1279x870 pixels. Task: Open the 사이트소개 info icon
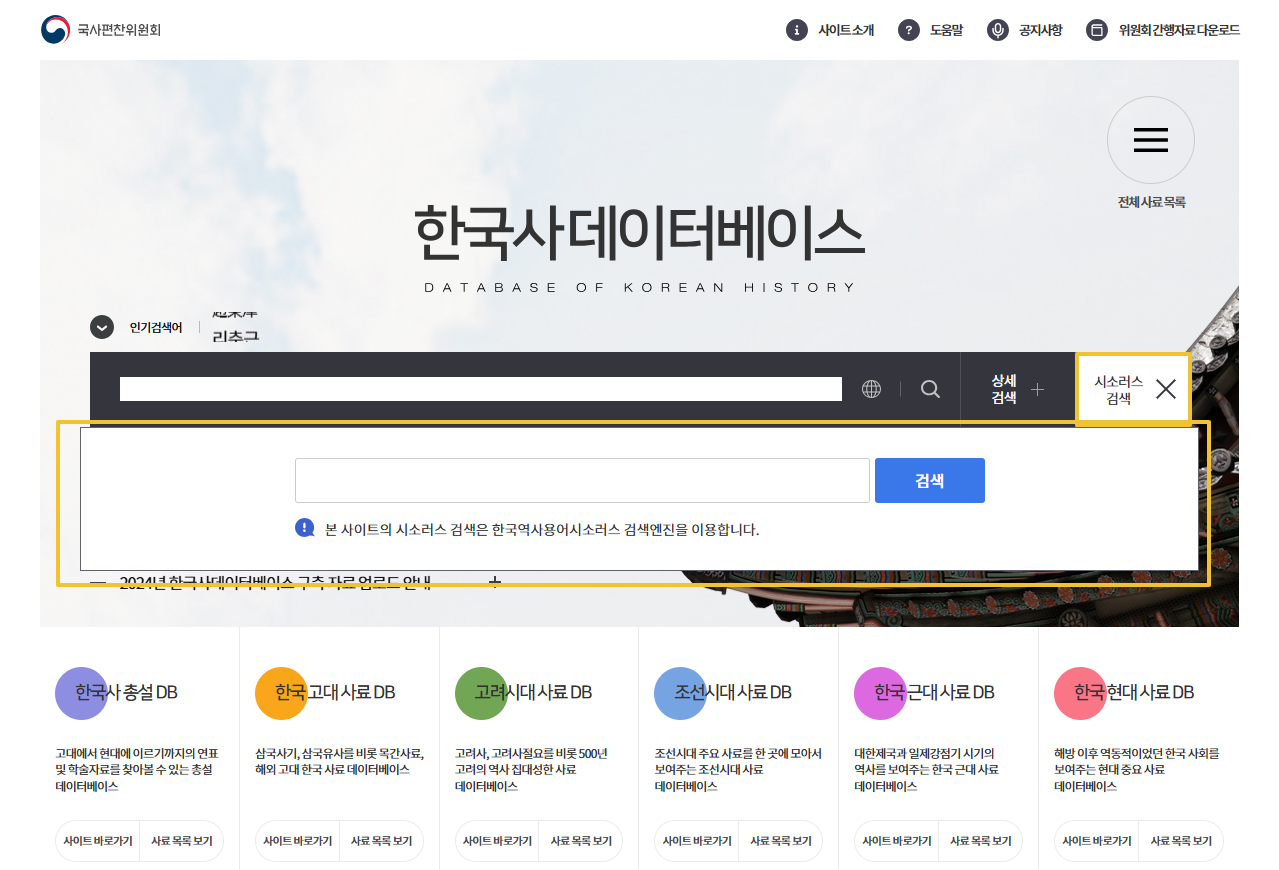pos(796,30)
